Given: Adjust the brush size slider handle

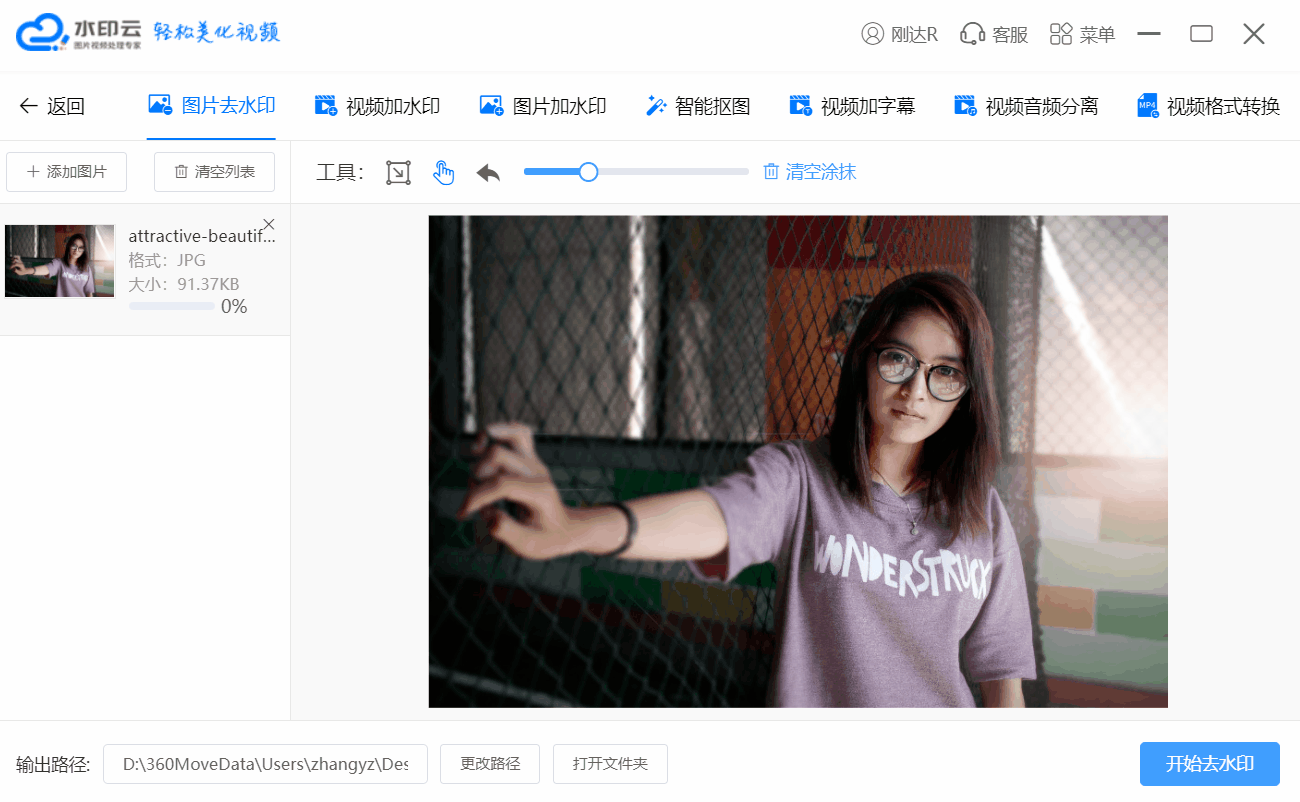Looking at the screenshot, I should pyautogui.click(x=589, y=172).
